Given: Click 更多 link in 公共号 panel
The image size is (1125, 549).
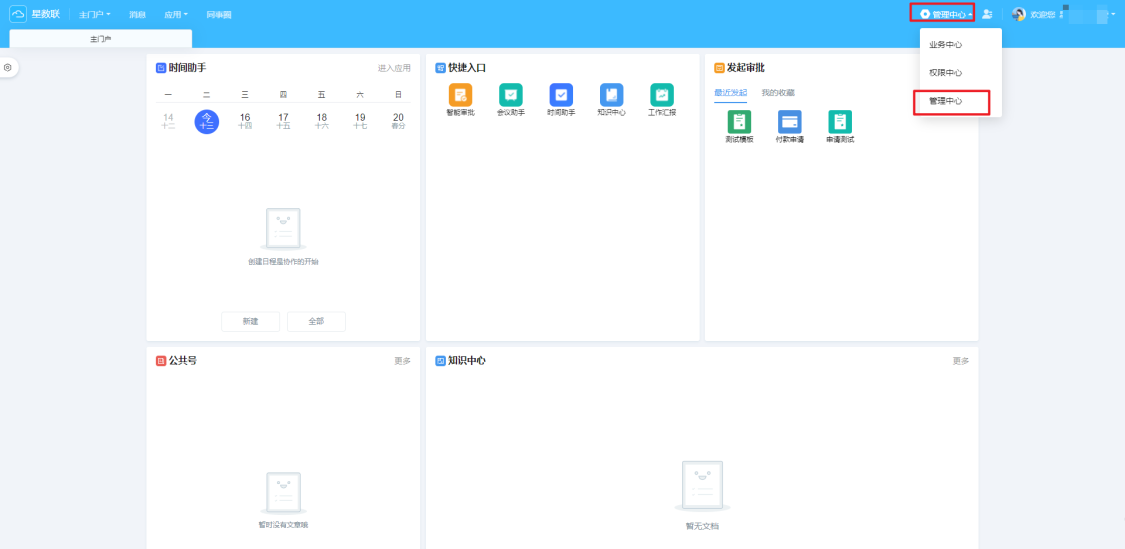Looking at the screenshot, I should coord(403,361).
